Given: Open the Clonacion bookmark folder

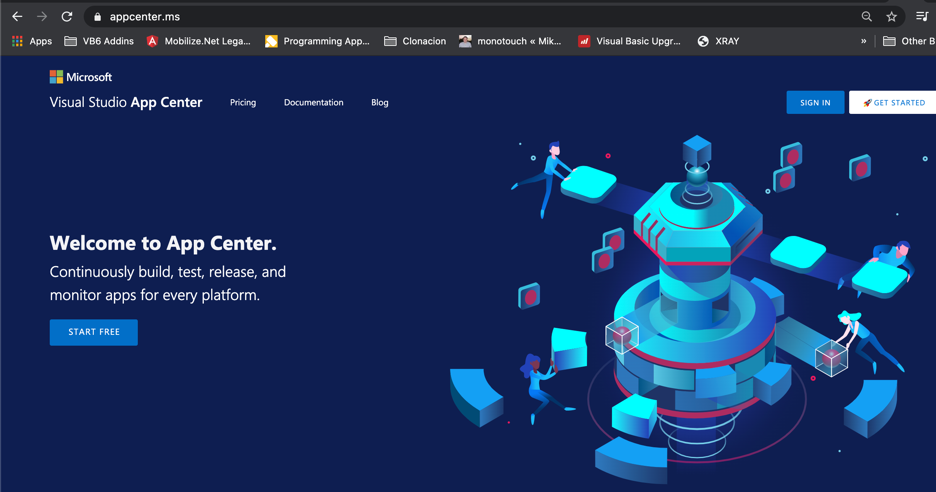Looking at the screenshot, I should pyautogui.click(x=415, y=41).
